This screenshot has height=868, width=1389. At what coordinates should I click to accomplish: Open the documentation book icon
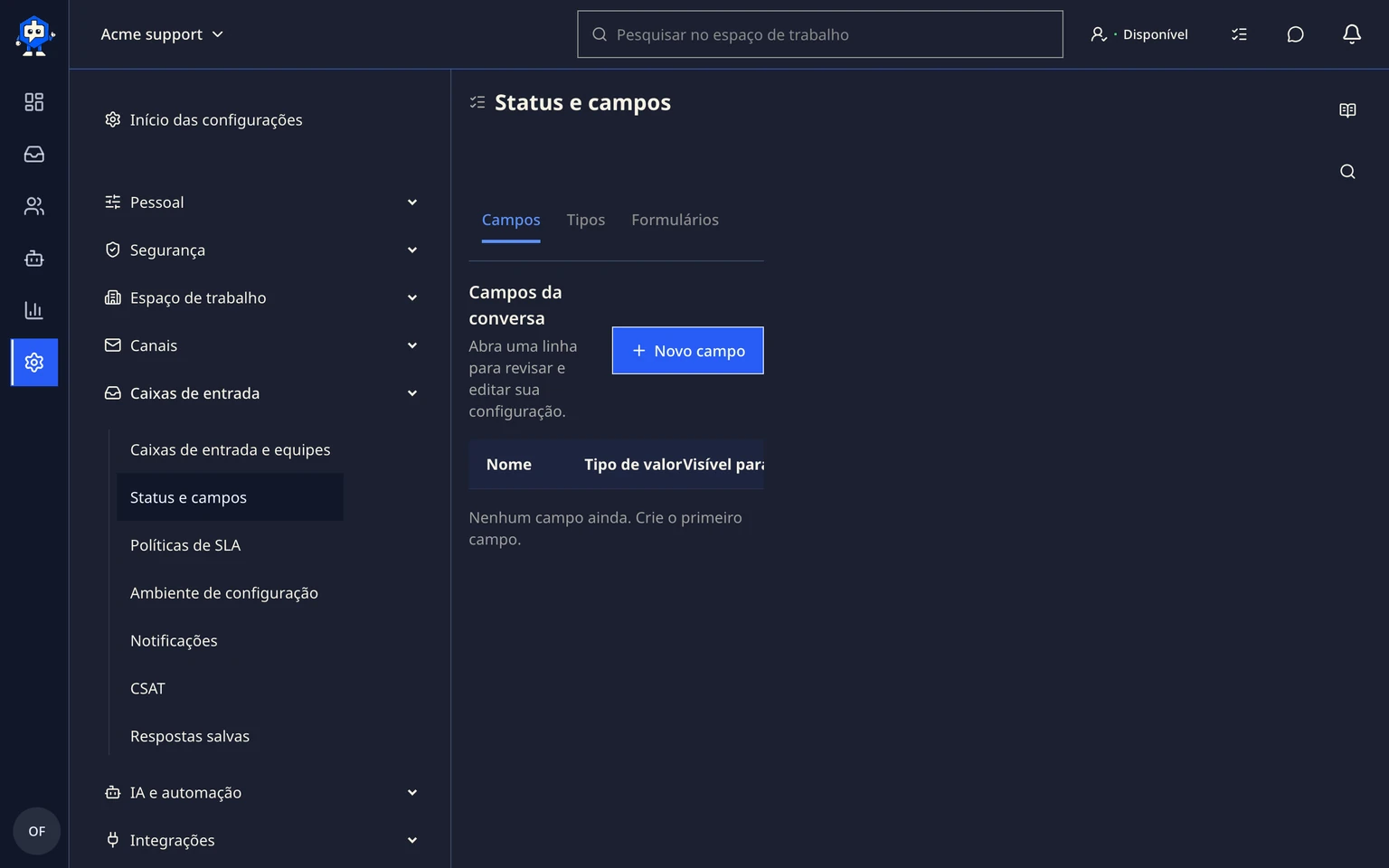click(1347, 110)
